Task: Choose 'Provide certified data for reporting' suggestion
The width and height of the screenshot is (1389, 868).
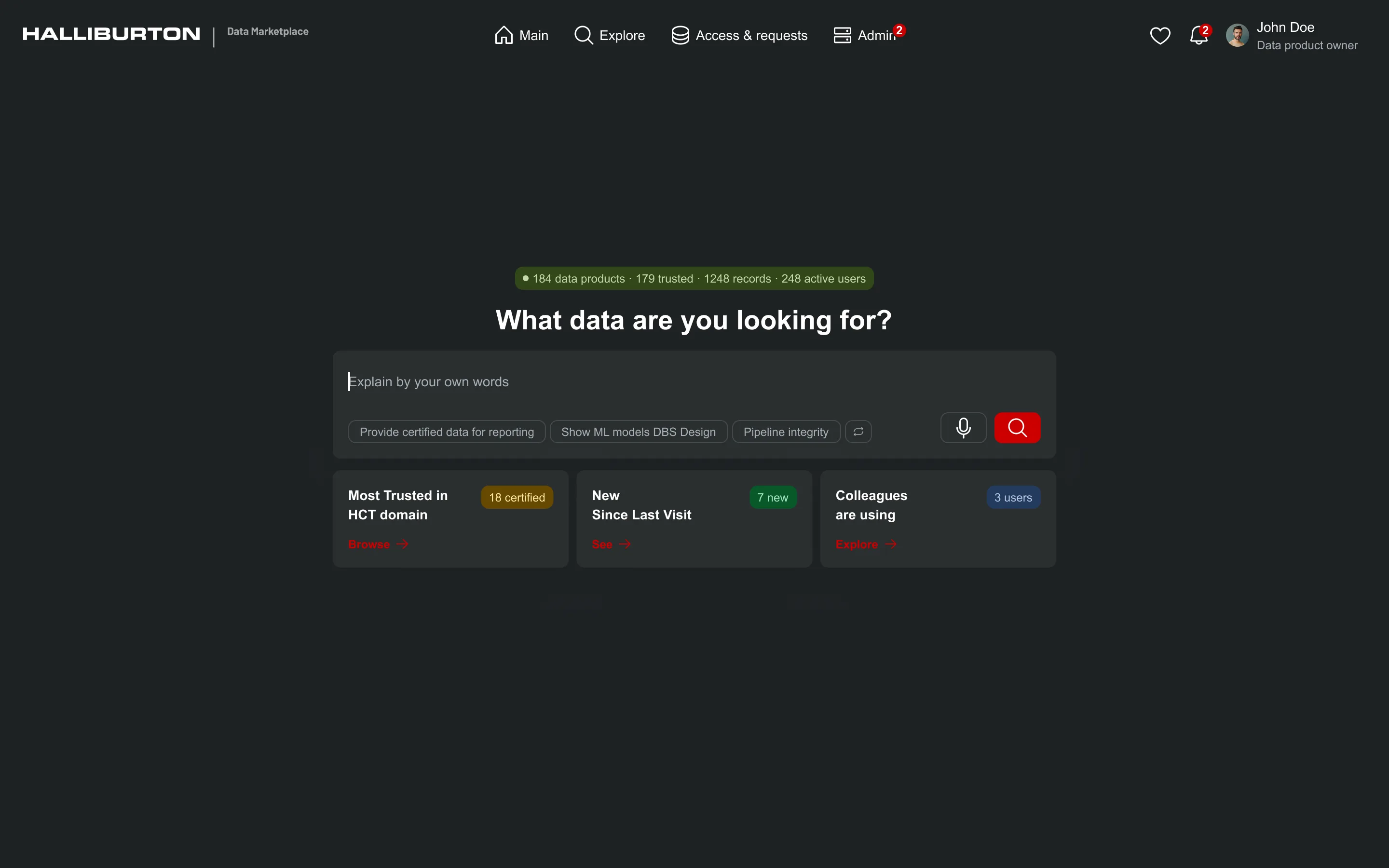Action: coord(447,432)
